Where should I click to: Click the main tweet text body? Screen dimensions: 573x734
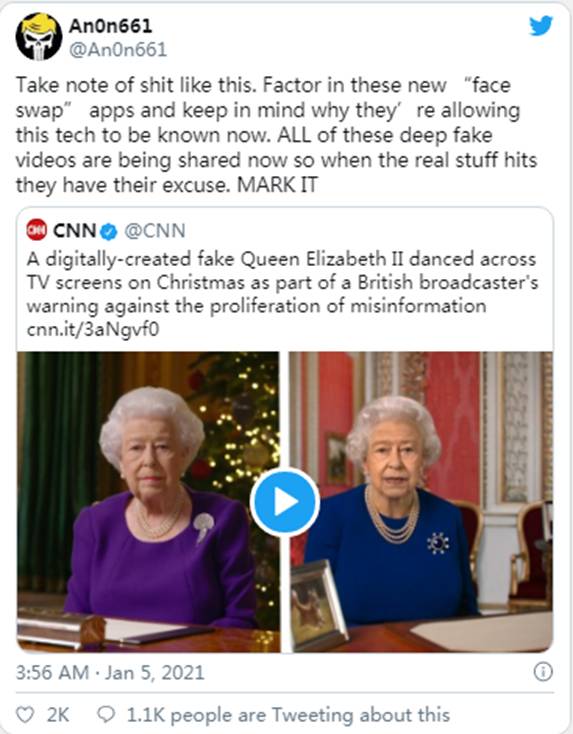tap(277, 135)
